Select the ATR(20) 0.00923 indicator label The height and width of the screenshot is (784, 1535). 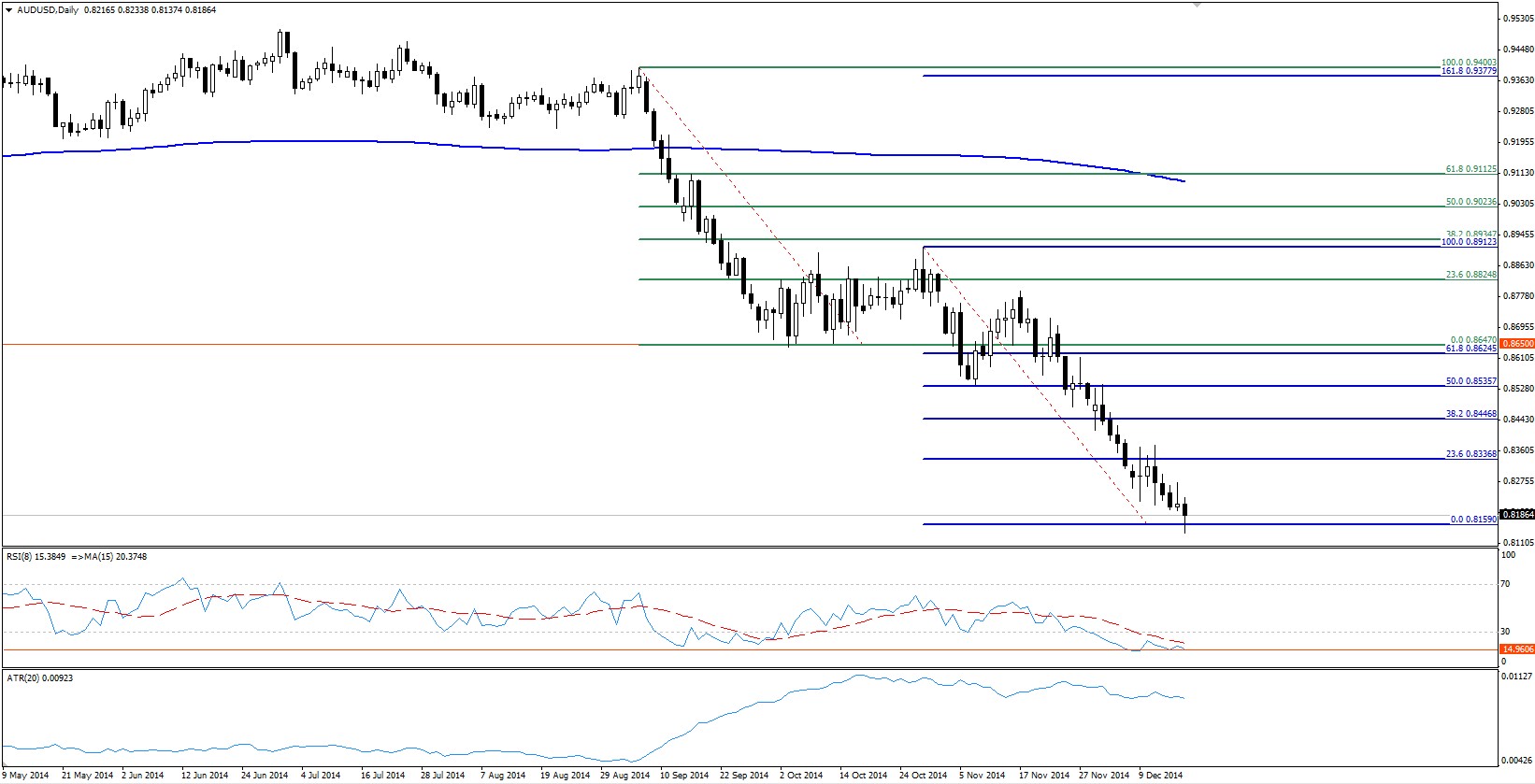point(40,677)
